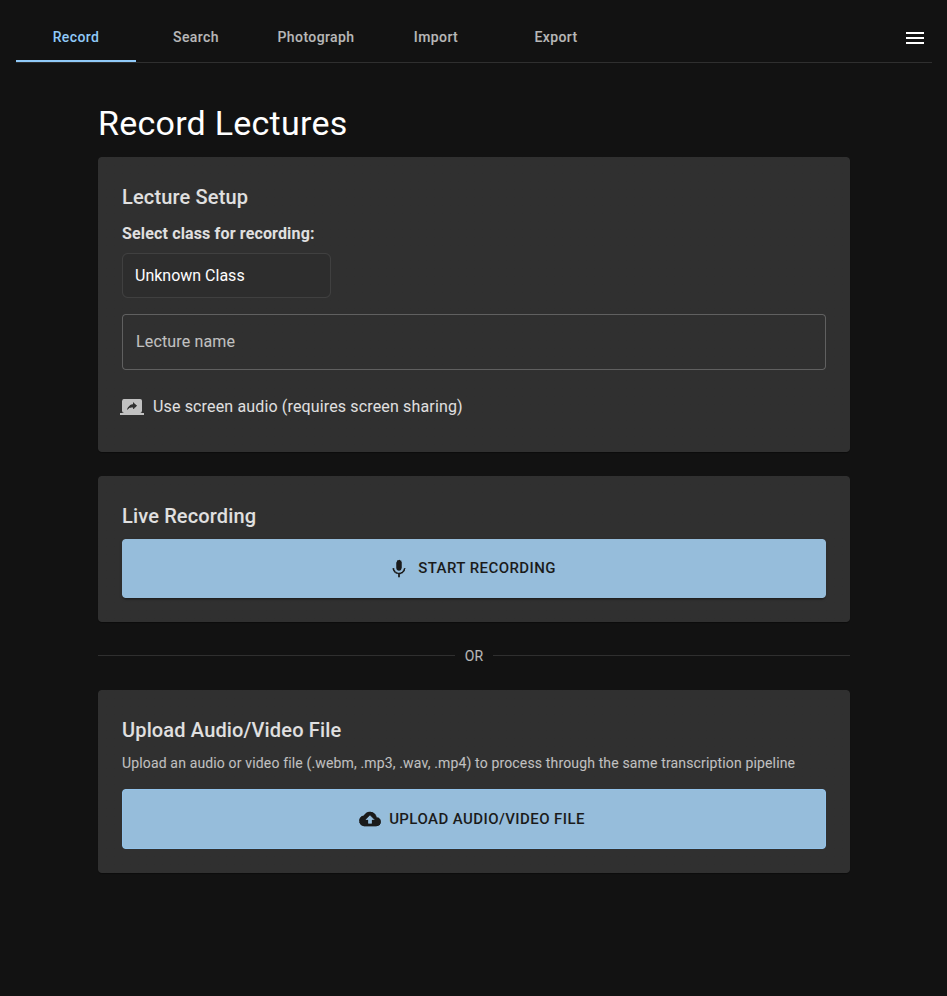Viewport: 947px width, 996px height.
Task: Click the Upload Audio/Video File section heading
Action: point(231,730)
